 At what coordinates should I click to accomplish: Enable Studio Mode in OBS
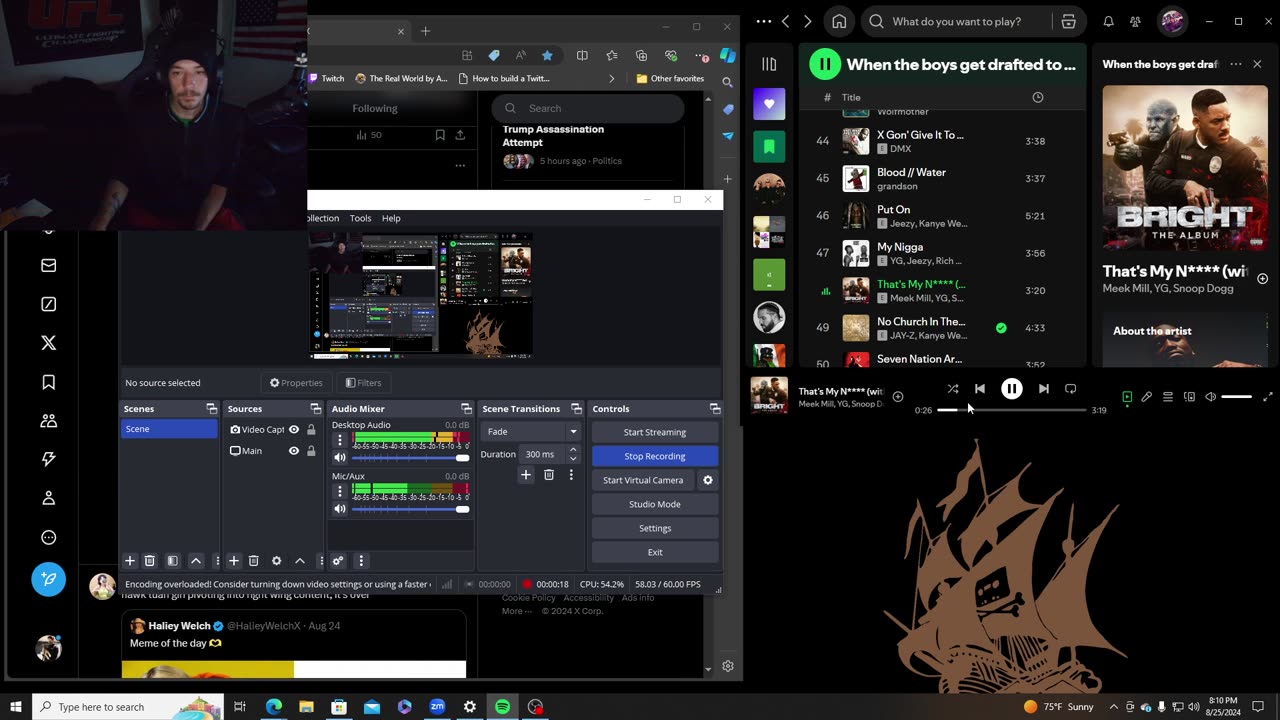655,504
